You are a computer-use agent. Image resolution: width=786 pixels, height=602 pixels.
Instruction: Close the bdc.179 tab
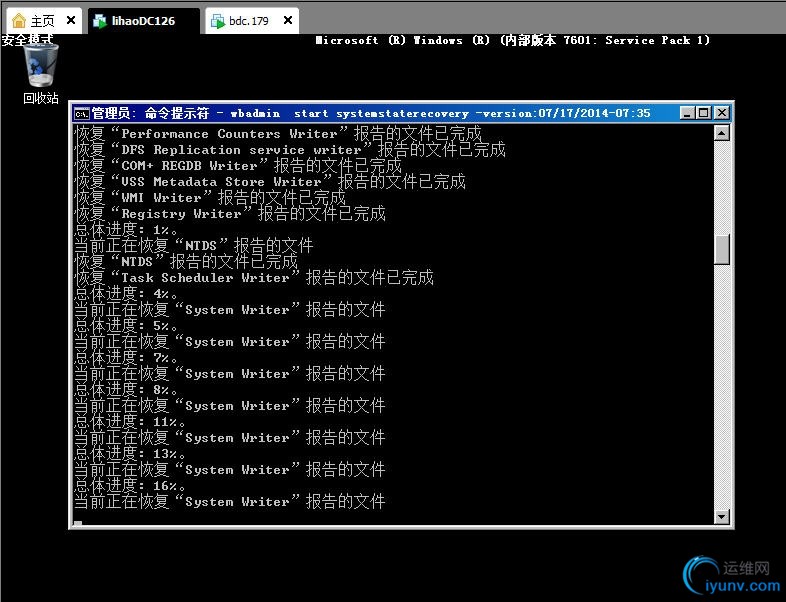(288, 20)
